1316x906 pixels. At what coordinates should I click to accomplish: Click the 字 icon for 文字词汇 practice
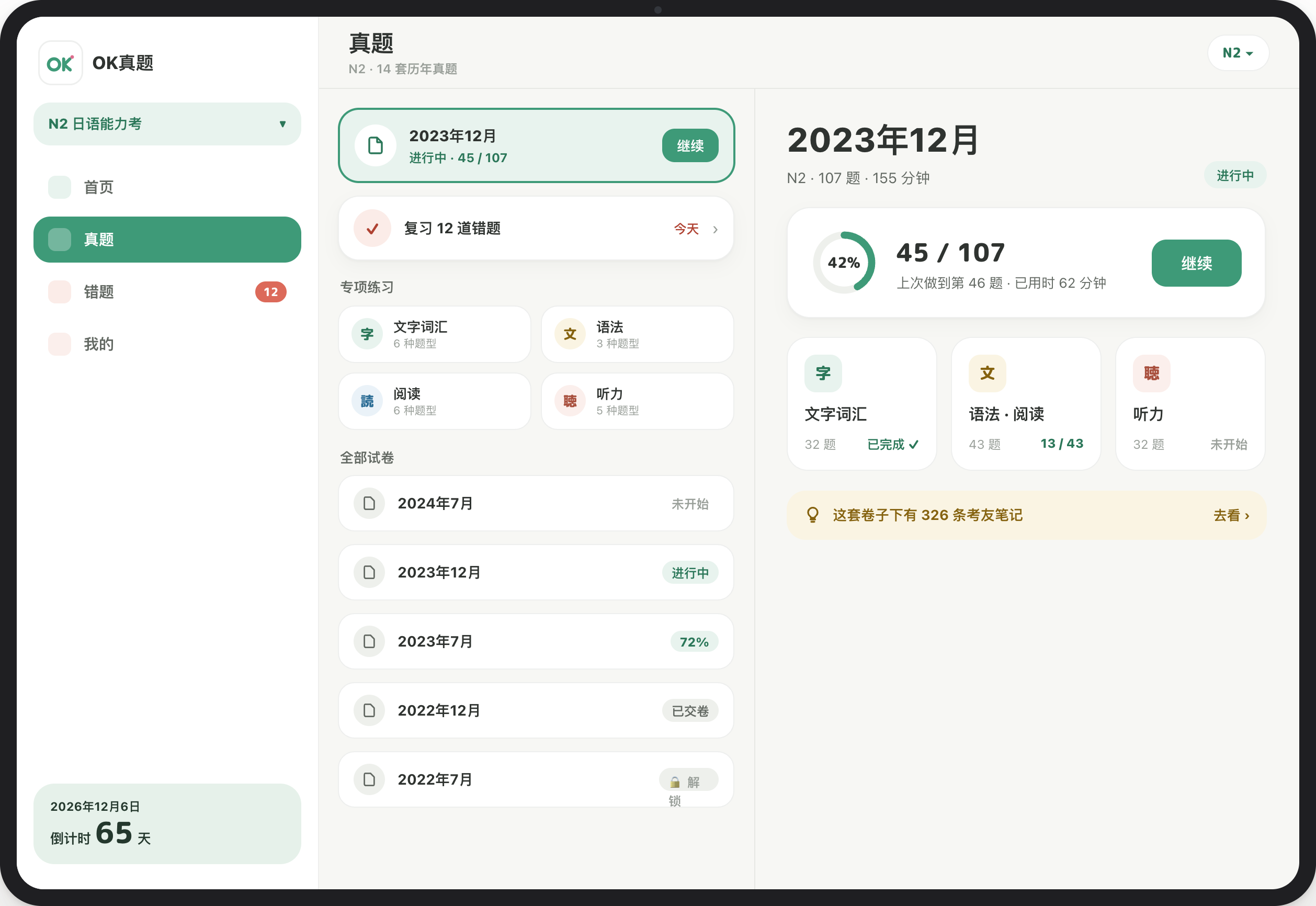pyautogui.click(x=367, y=334)
